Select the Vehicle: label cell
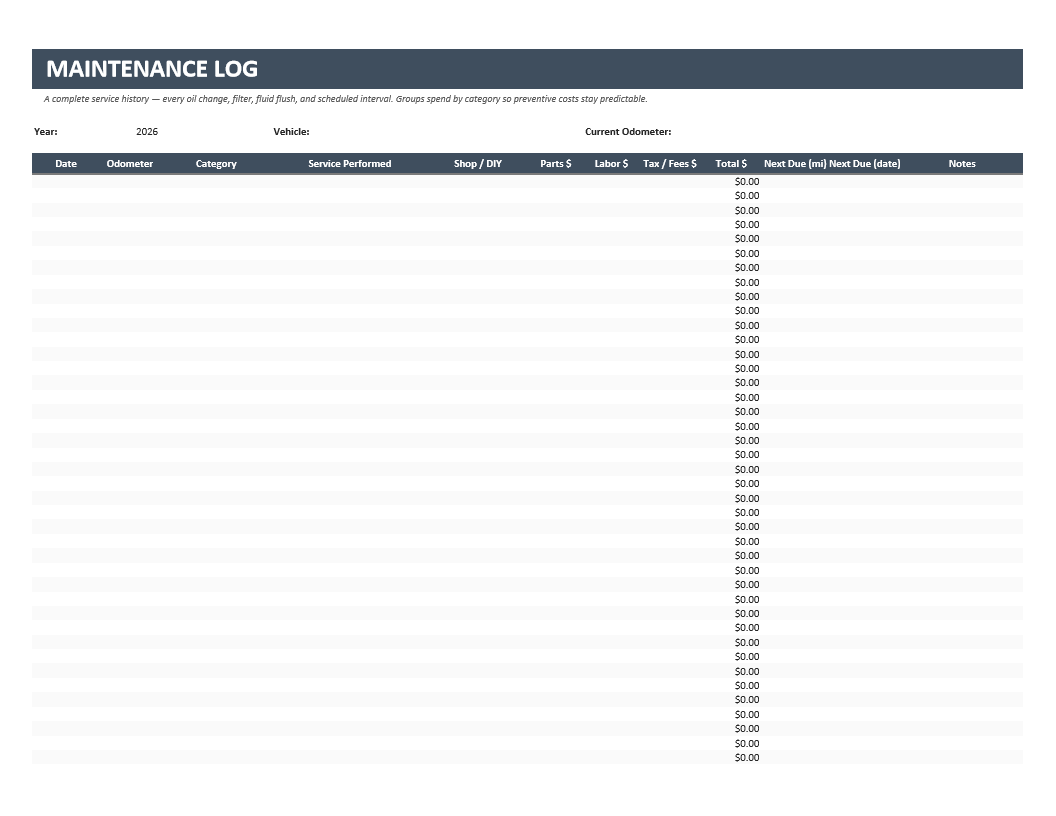This screenshot has width=1056, height=816. pos(291,132)
